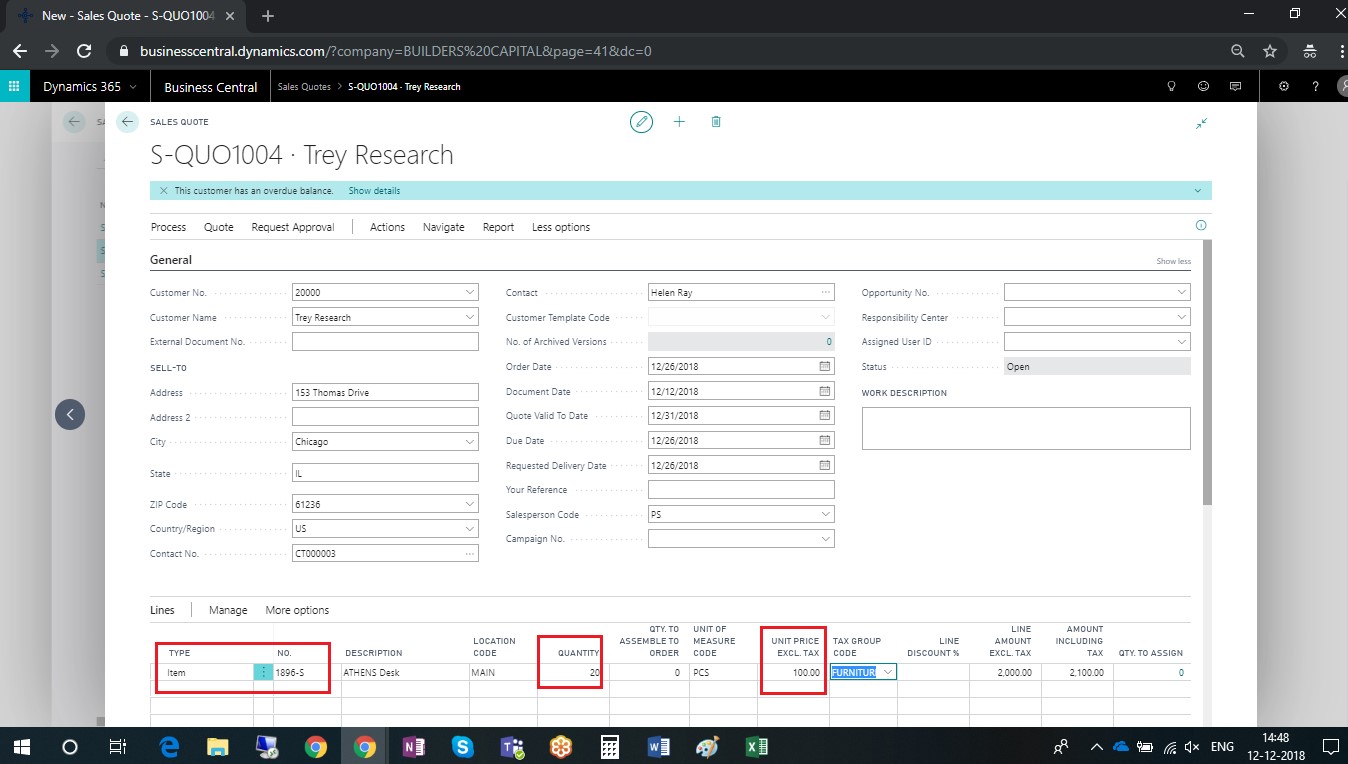This screenshot has height=764, width=1348.
Task: Click Show details link in notification
Action: click(x=374, y=190)
